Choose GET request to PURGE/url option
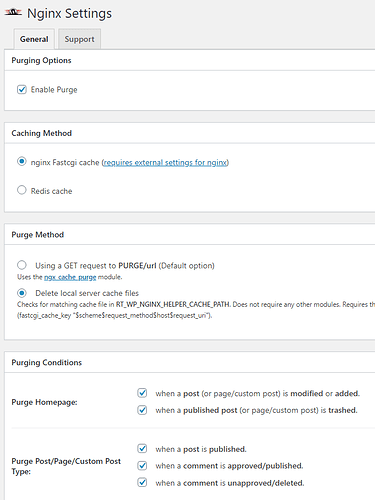 [x=22, y=265]
